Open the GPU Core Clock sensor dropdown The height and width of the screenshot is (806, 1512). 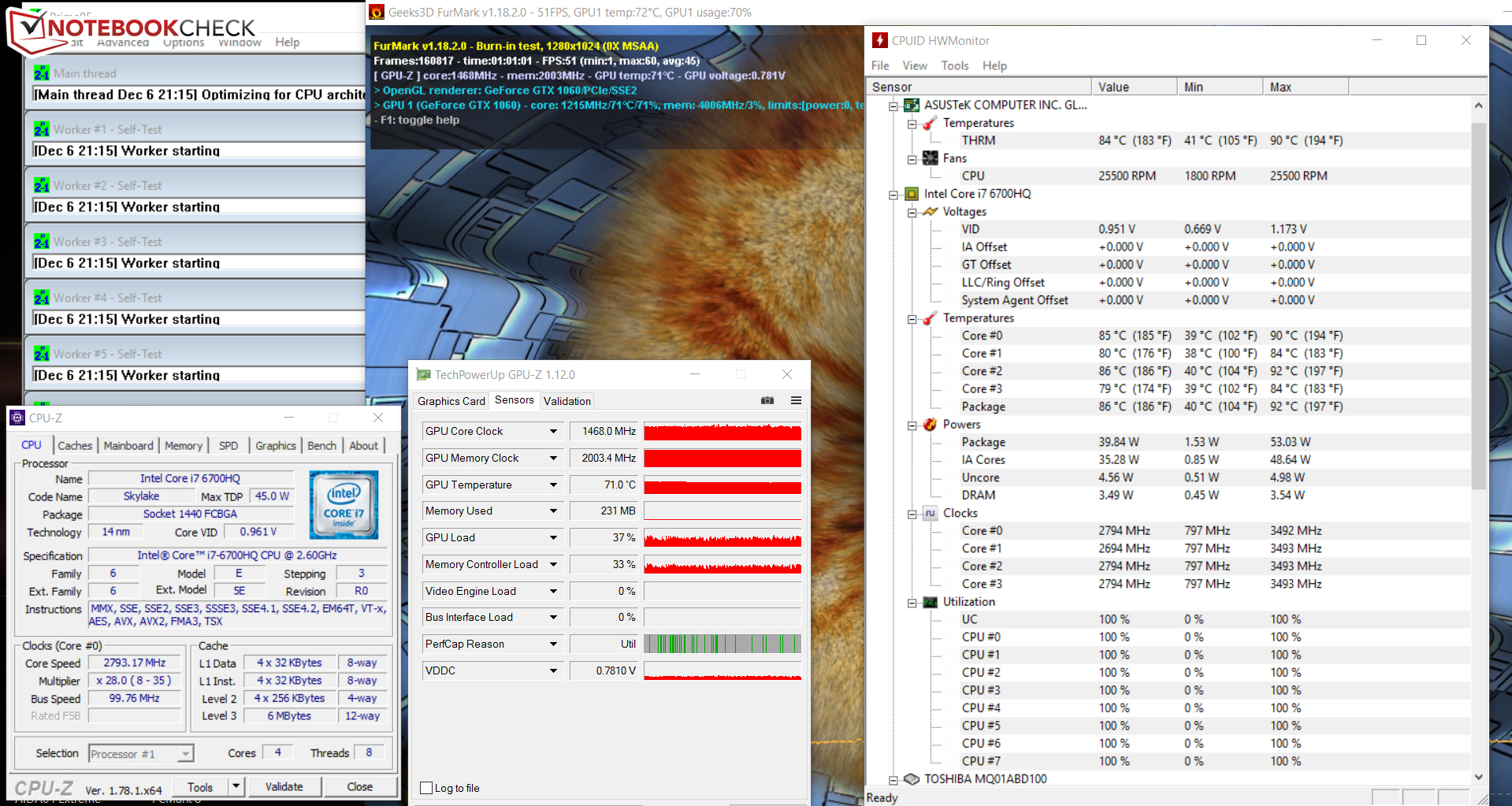[553, 431]
